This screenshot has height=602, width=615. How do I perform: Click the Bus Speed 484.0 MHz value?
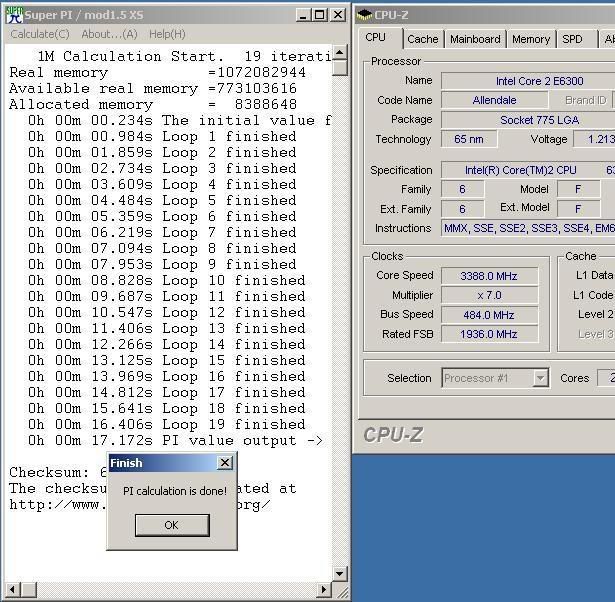point(489,315)
